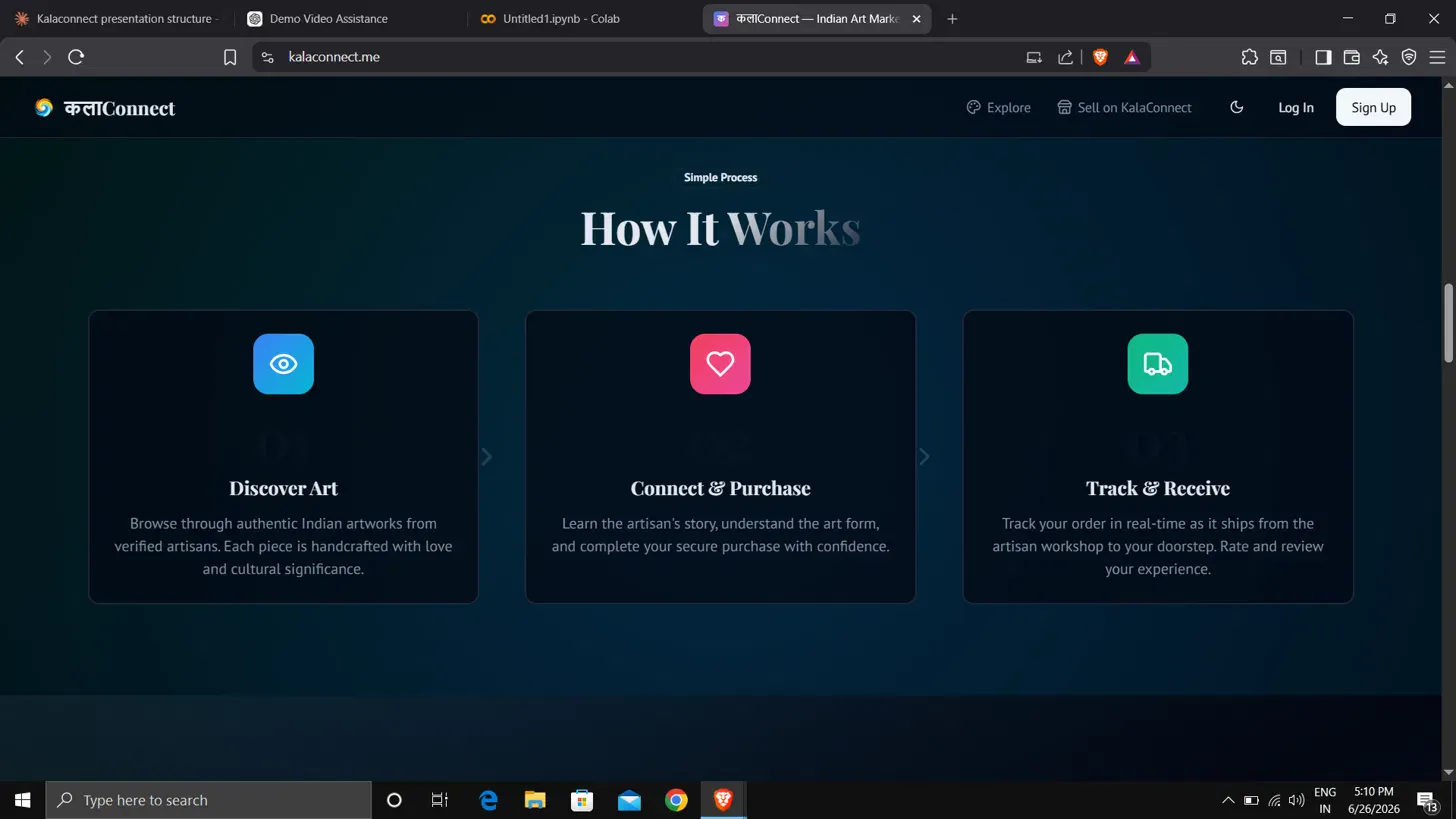Close the KalaConnect browser tab
1456x819 pixels.
point(916,19)
